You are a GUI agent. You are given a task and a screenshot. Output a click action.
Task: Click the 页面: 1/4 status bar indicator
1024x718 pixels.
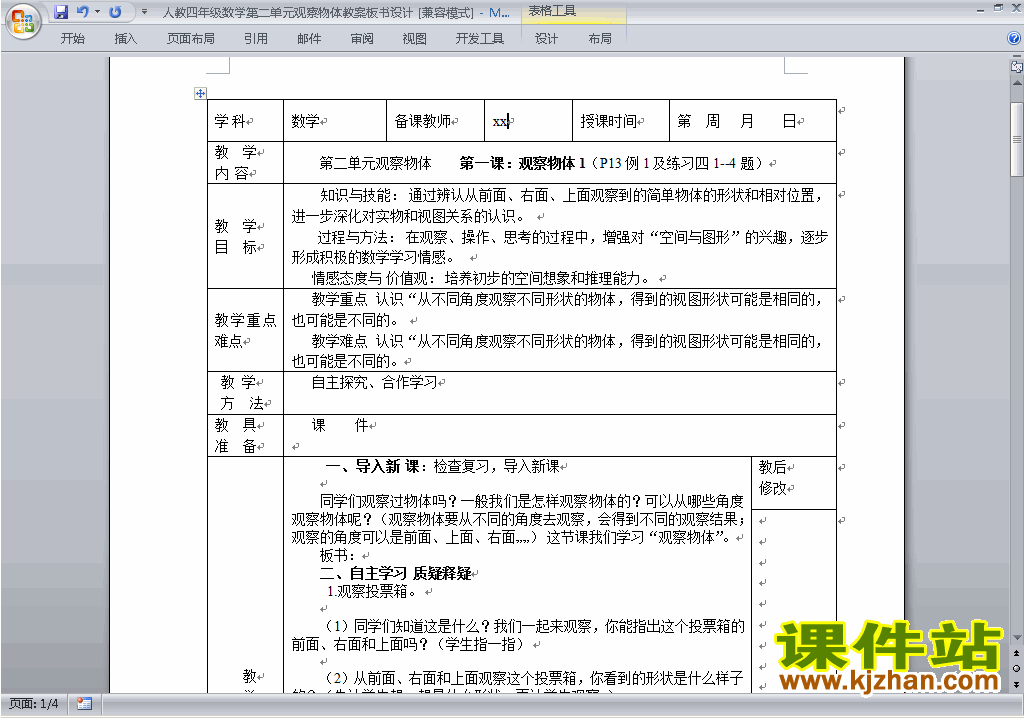[33, 704]
